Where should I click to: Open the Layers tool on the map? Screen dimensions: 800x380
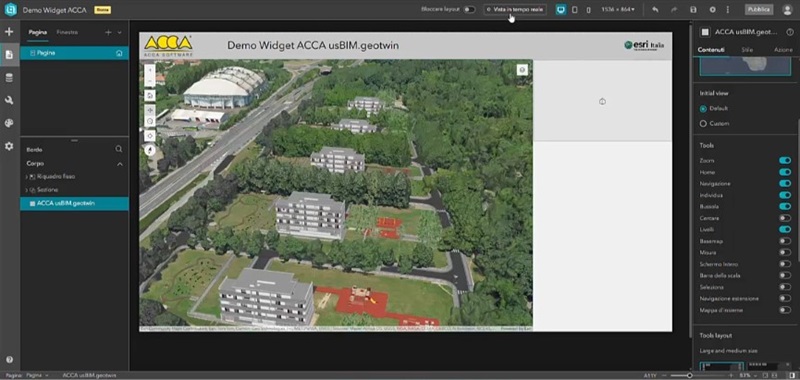click(x=522, y=70)
